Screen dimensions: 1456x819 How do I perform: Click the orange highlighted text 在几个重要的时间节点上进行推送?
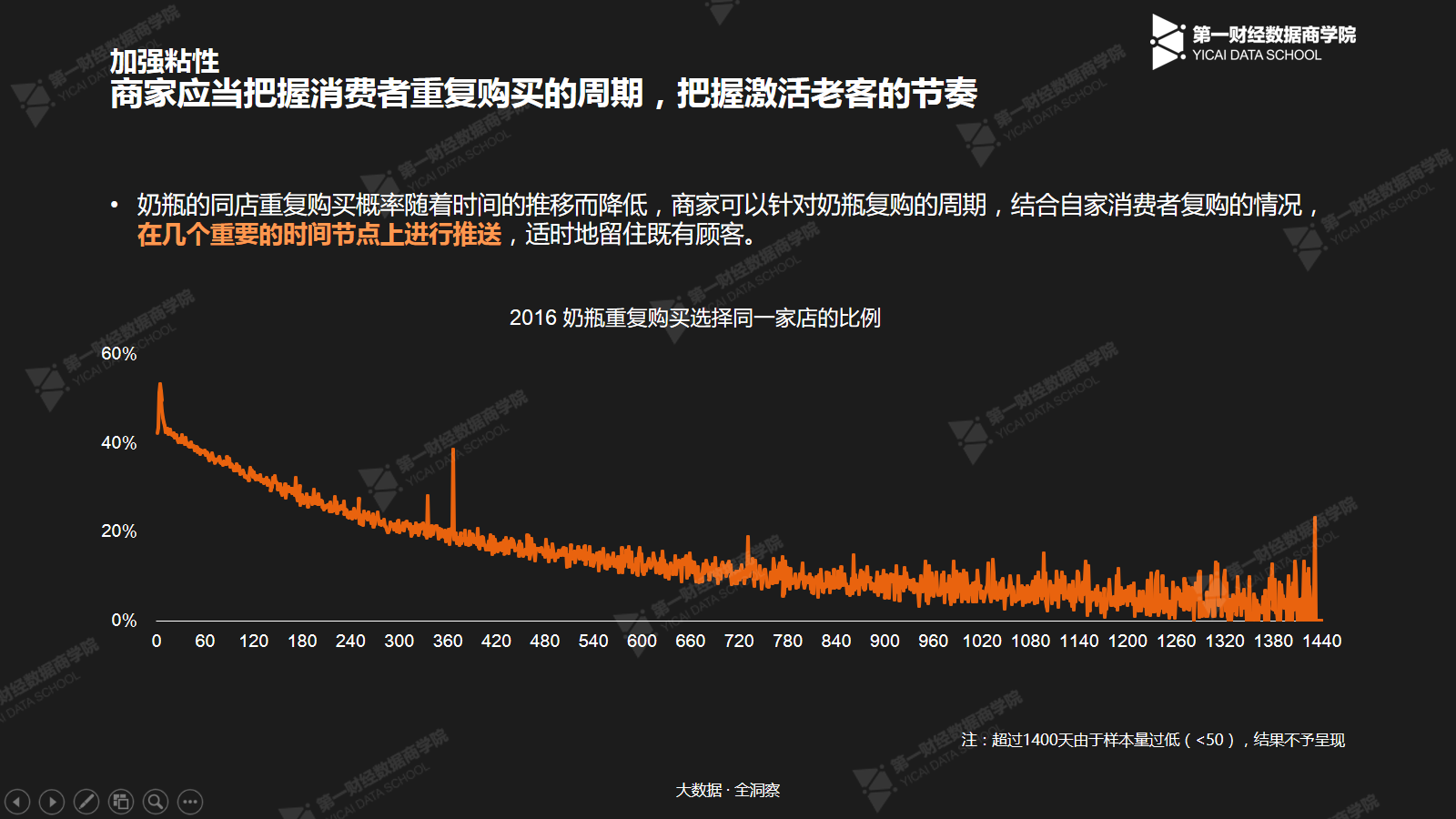coord(319,235)
